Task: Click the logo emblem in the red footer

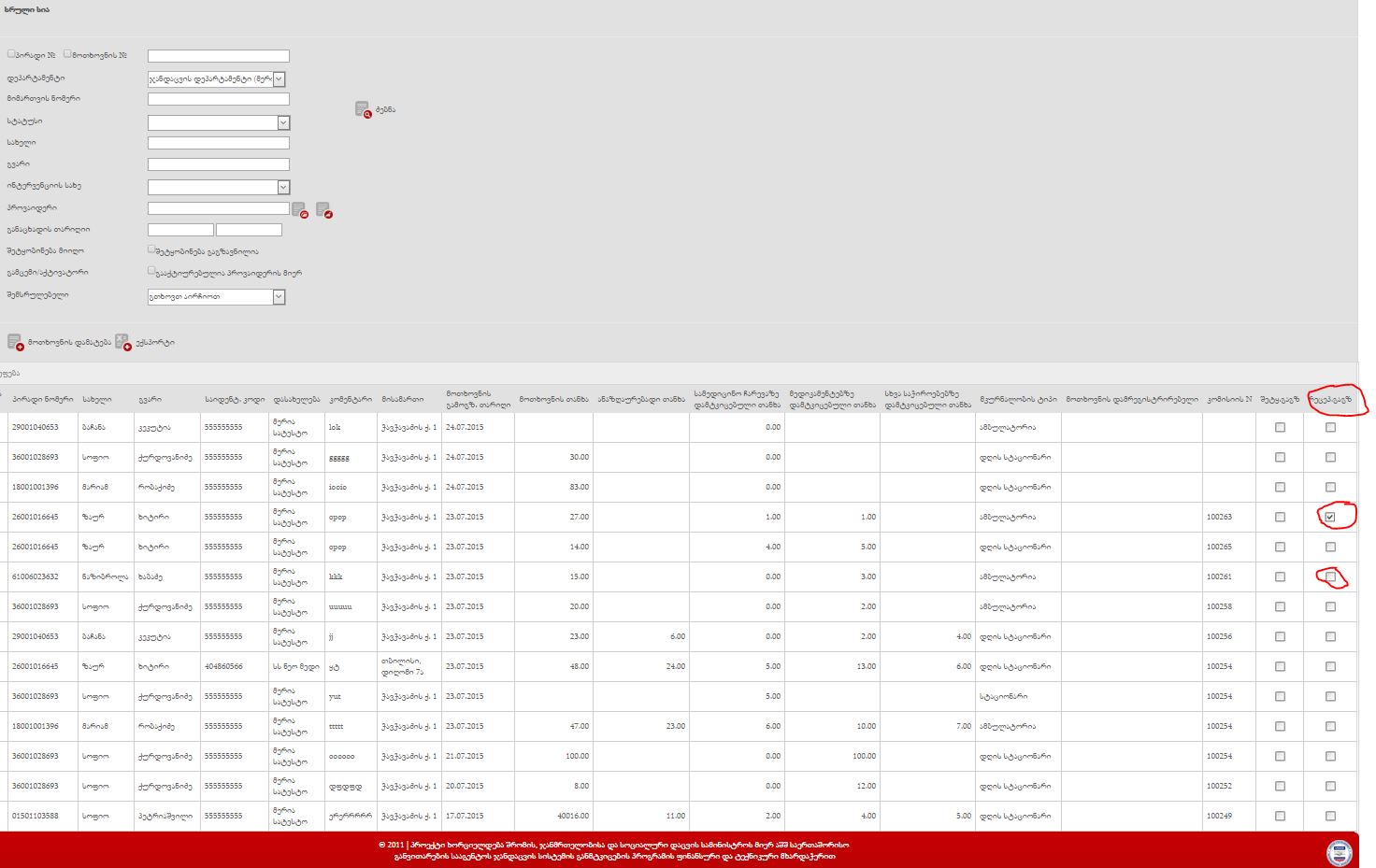Action: (x=1339, y=852)
